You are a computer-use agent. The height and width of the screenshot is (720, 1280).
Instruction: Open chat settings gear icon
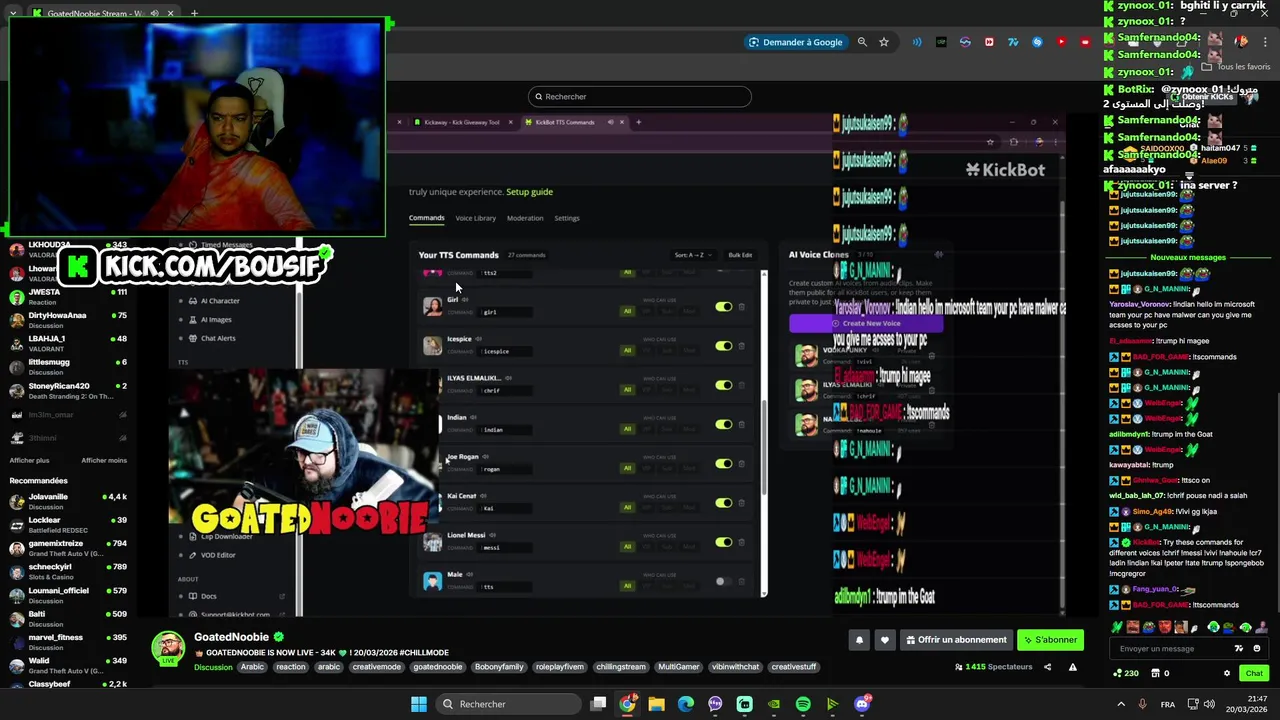pos(1227,673)
